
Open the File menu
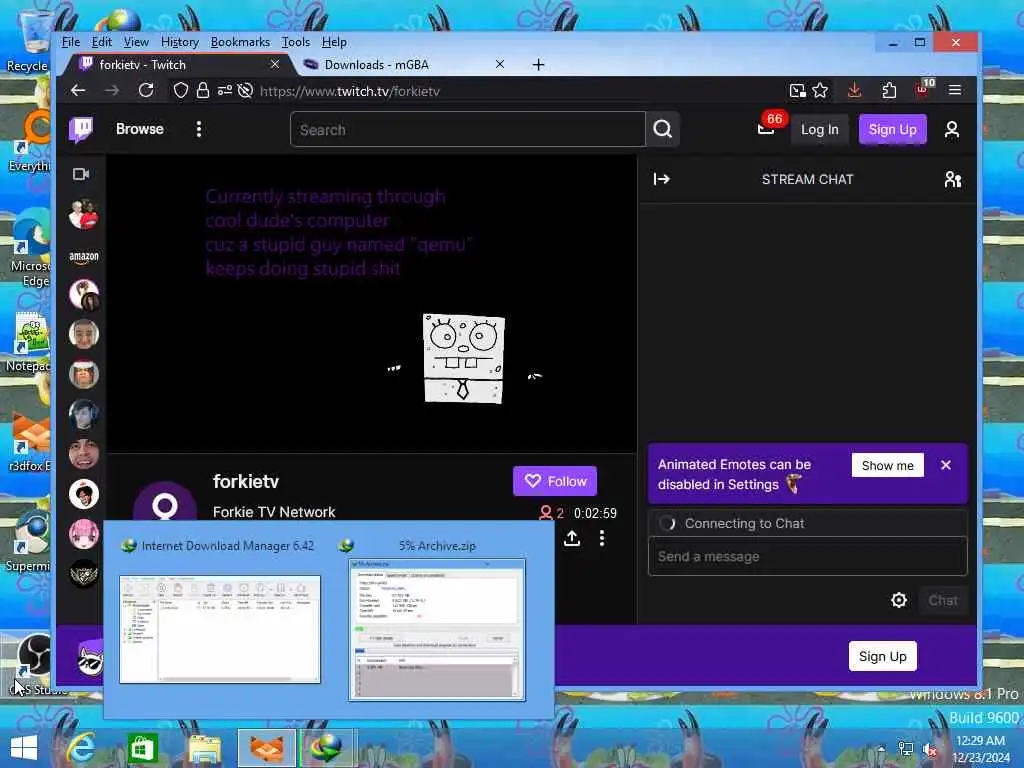pyautogui.click(x=71, y=42)
